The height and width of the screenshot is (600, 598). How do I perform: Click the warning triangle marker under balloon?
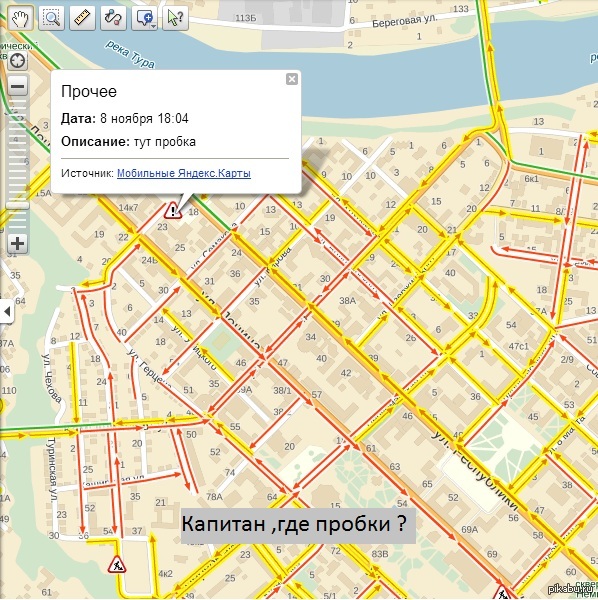click(x=173, y=211)
